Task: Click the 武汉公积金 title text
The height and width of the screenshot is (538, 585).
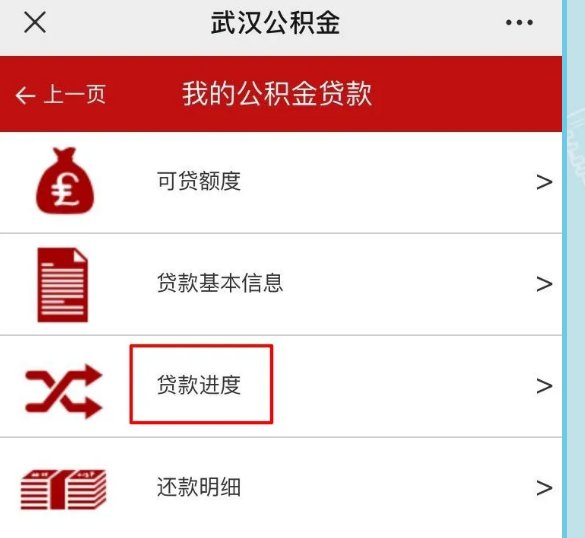Action: tap(275, 23)
